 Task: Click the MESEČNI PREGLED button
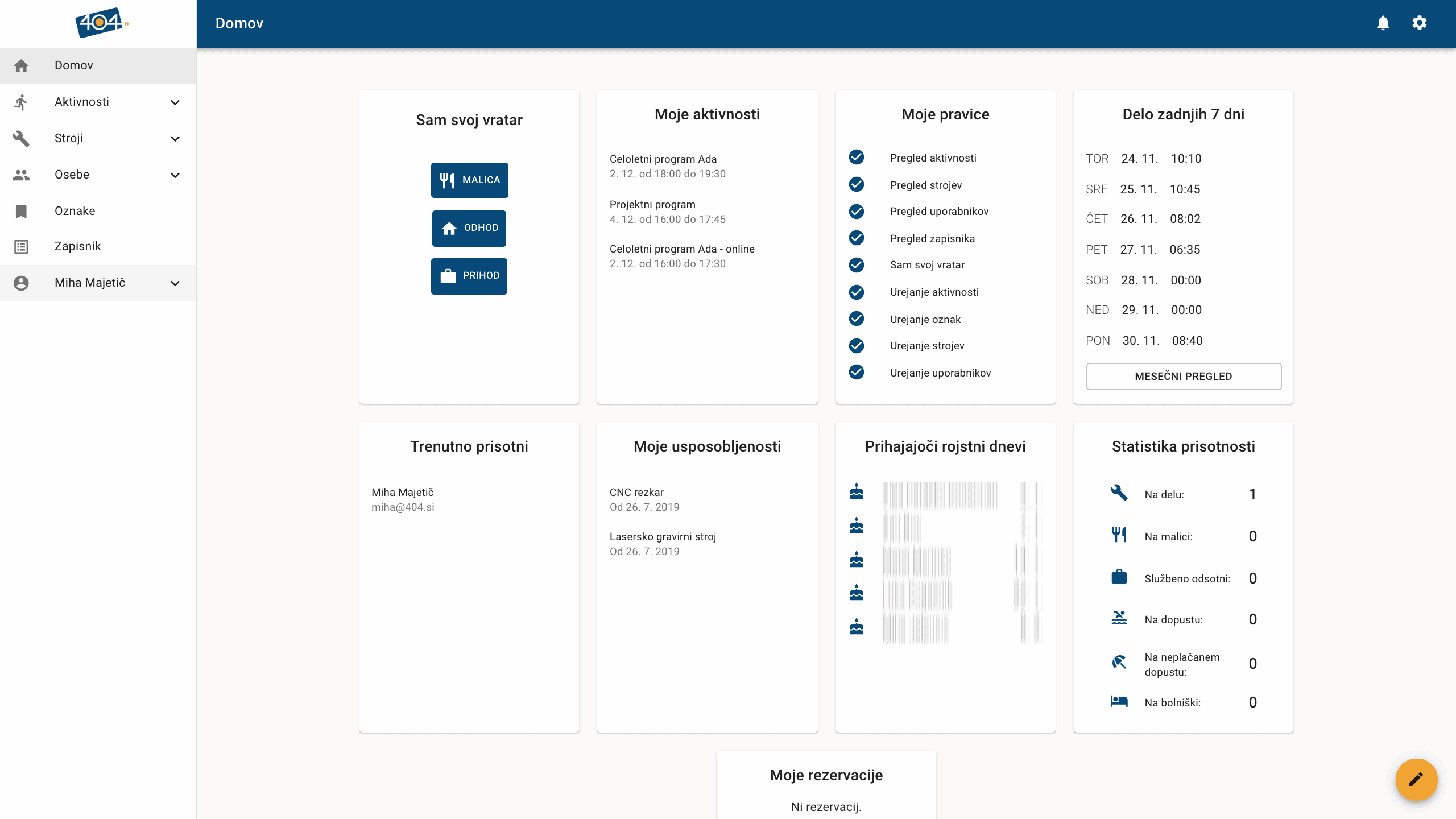click(x=1183, y=376)
